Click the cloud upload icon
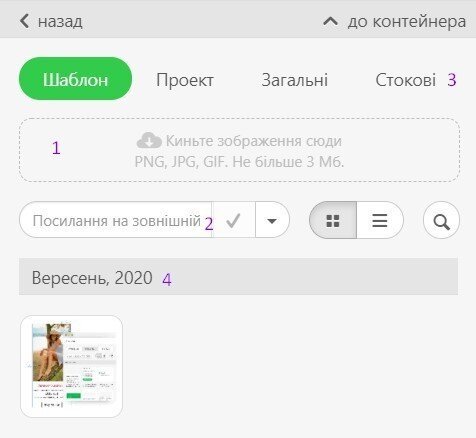The image size is (476, 438). [149, 140]
